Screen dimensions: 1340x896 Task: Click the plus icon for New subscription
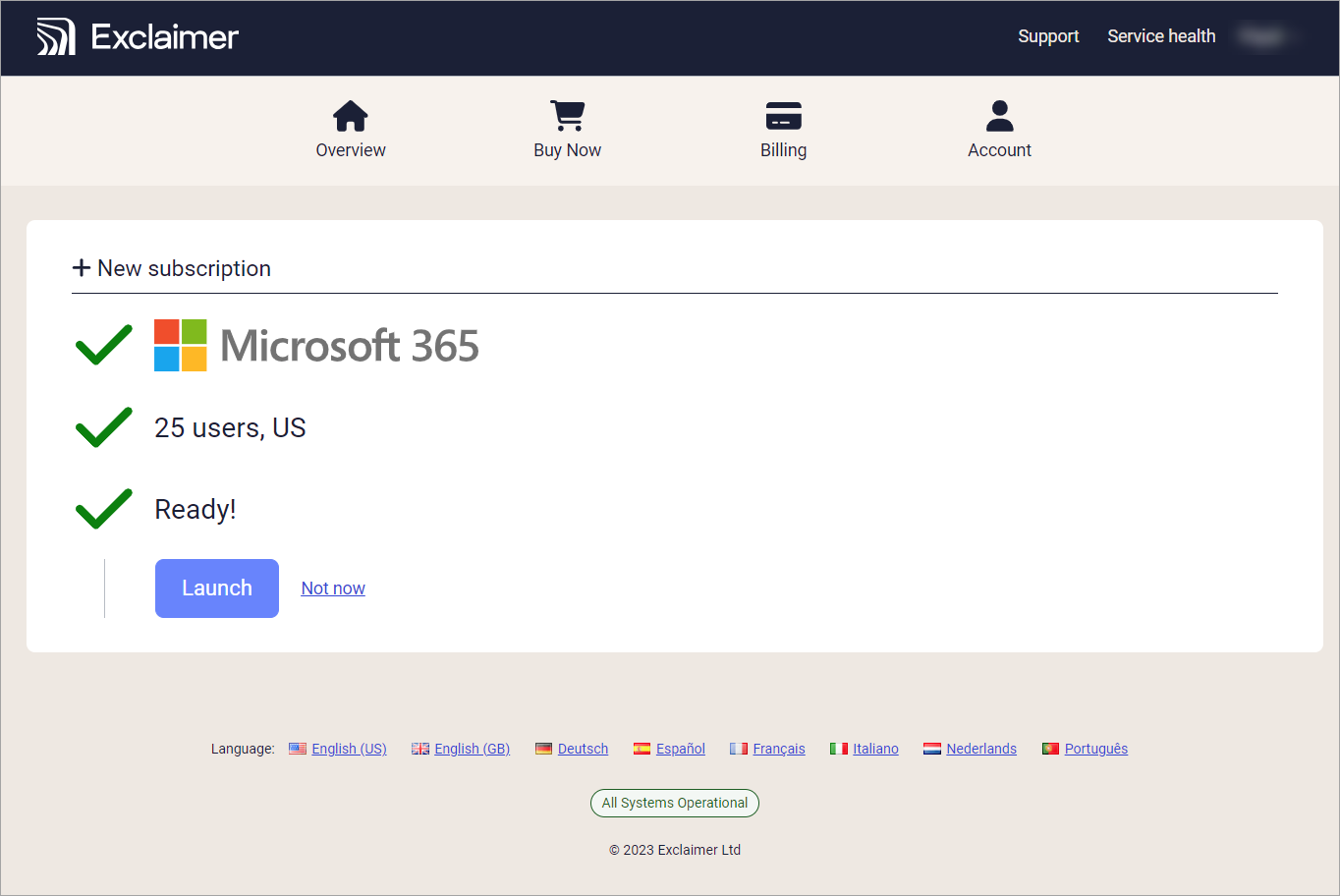82,267
